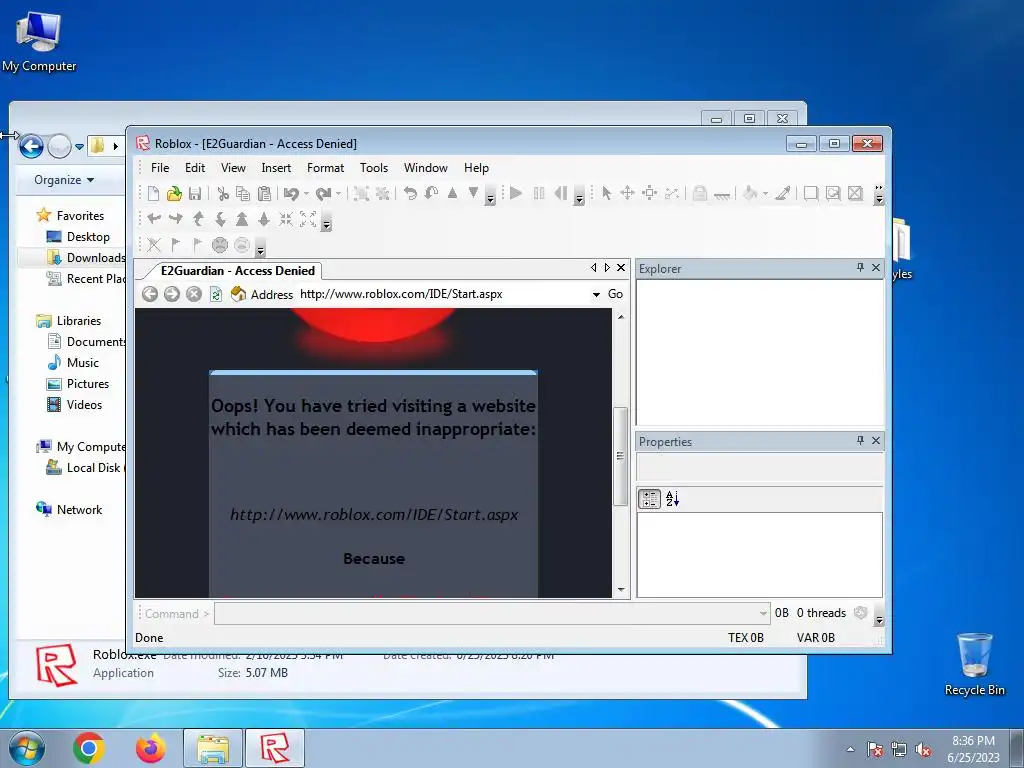Open Firefox from the taskbar

tap(151, 748)
